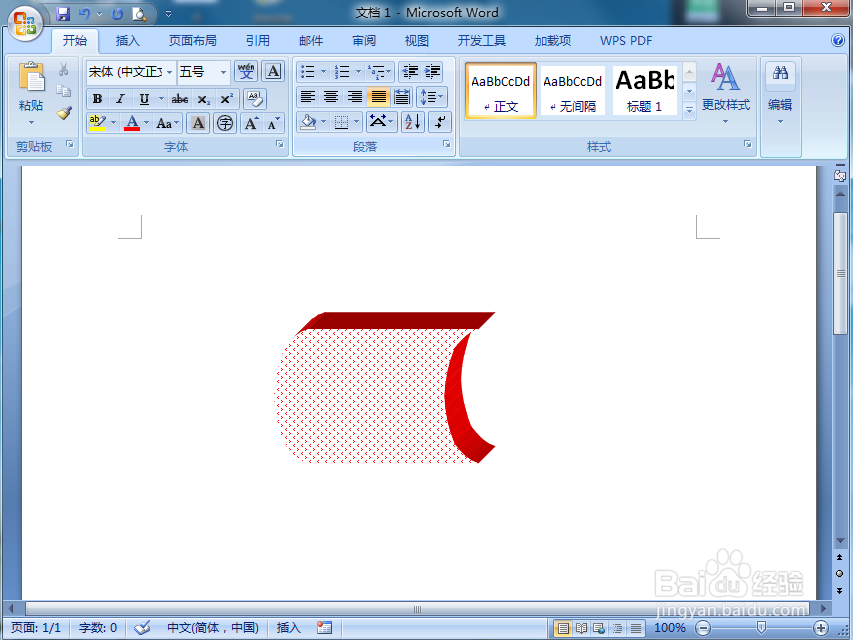Save the document from quick access toolbar

tap(63, 14)
